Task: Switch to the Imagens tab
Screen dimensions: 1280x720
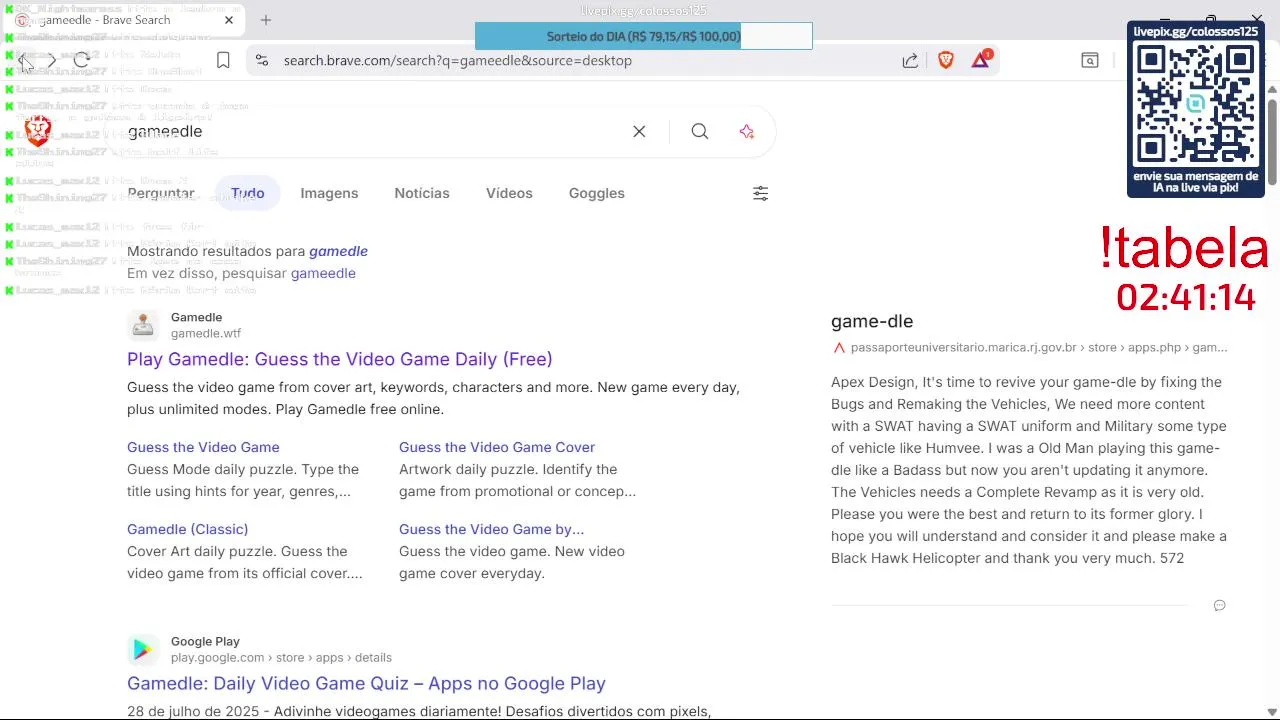Action: point(329,193)
